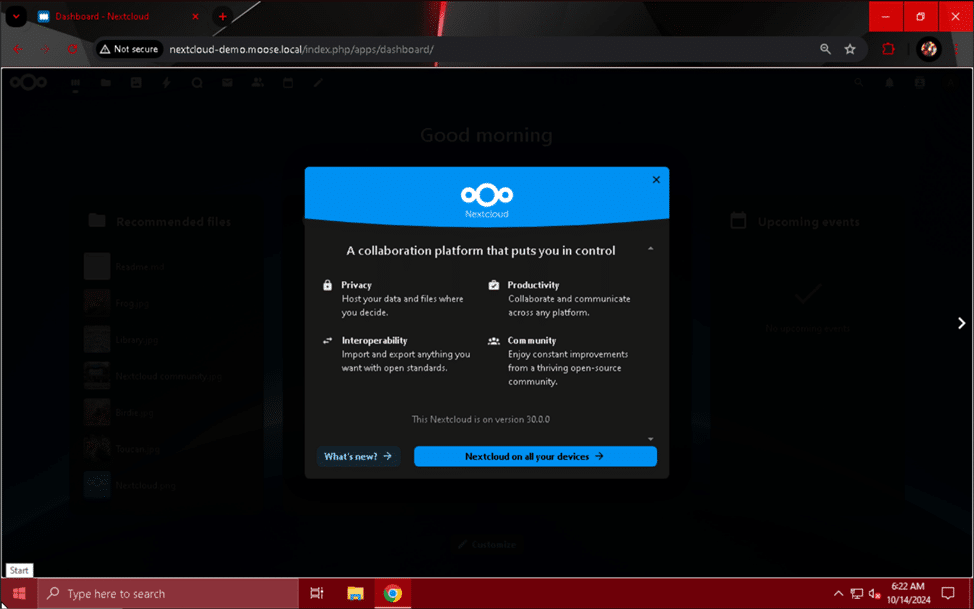Click the Interoperability heading in dialog

coord(375,341)
